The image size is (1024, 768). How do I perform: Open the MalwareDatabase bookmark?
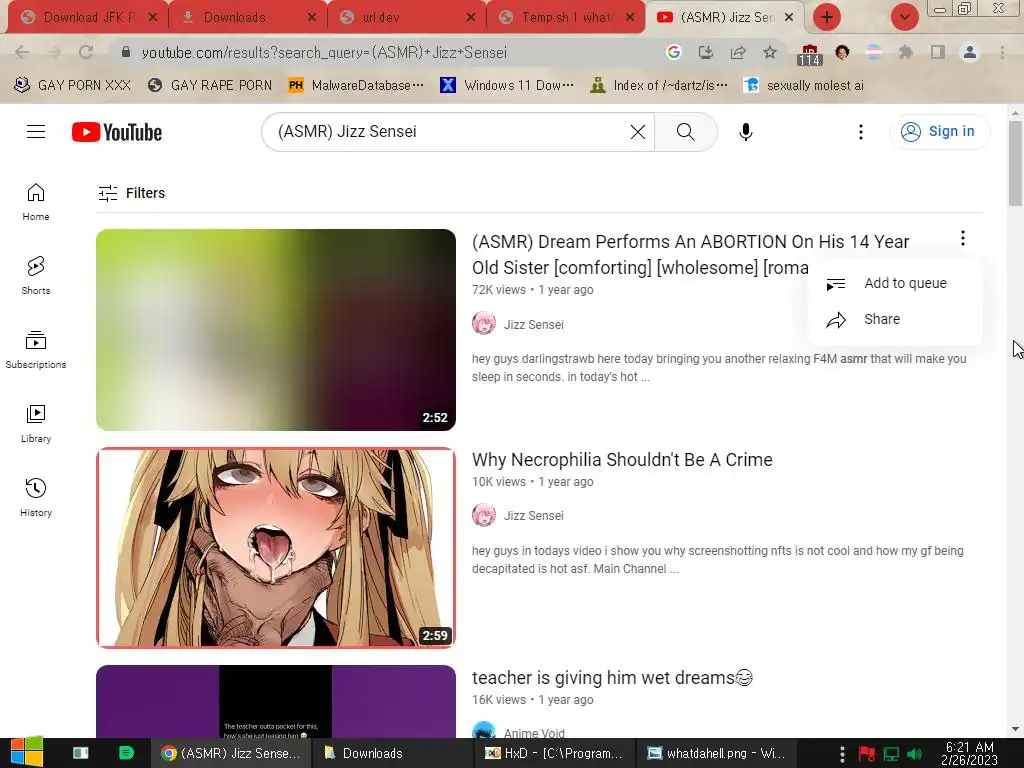point(357,86)
